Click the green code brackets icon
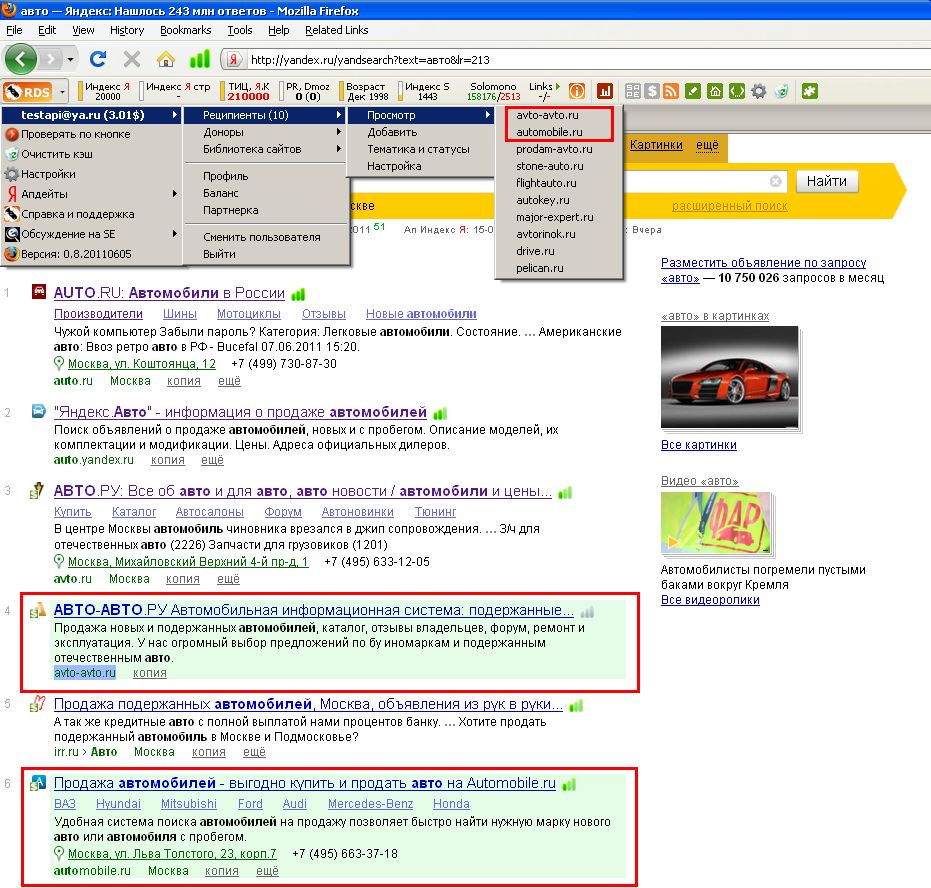Screen dimensions: 931x888 click(737, 91)
